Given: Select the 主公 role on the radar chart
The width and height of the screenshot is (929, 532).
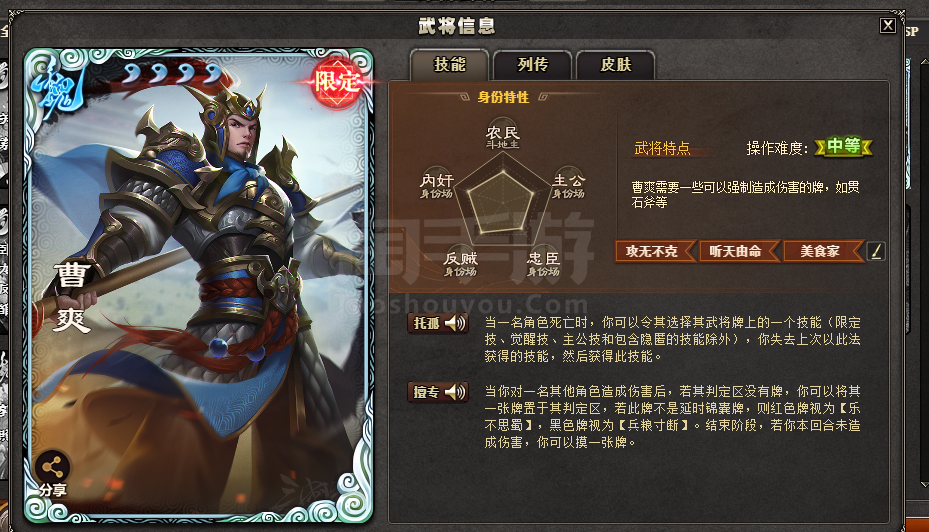Looking at the screenshot, I should [x=568, y=184].
